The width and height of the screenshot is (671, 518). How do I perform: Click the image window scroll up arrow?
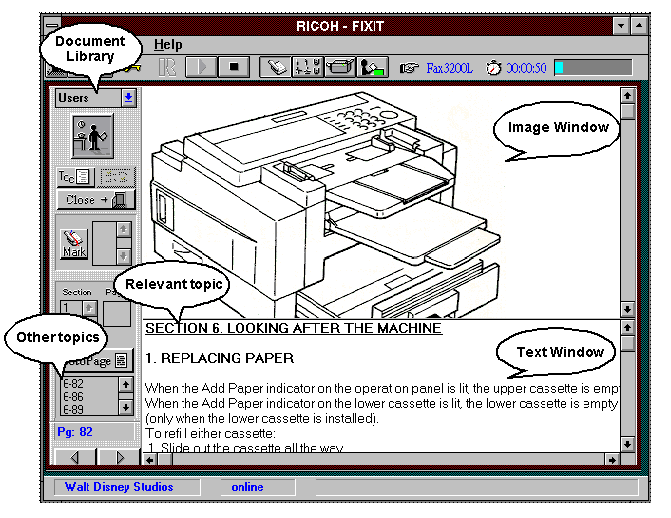(627, 95)
